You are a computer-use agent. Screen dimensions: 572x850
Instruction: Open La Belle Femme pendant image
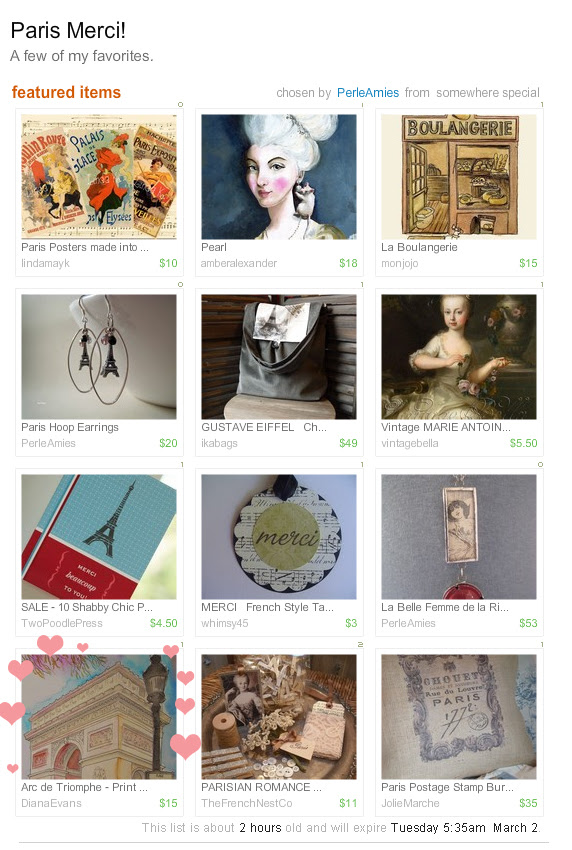(x=459, y=537)
